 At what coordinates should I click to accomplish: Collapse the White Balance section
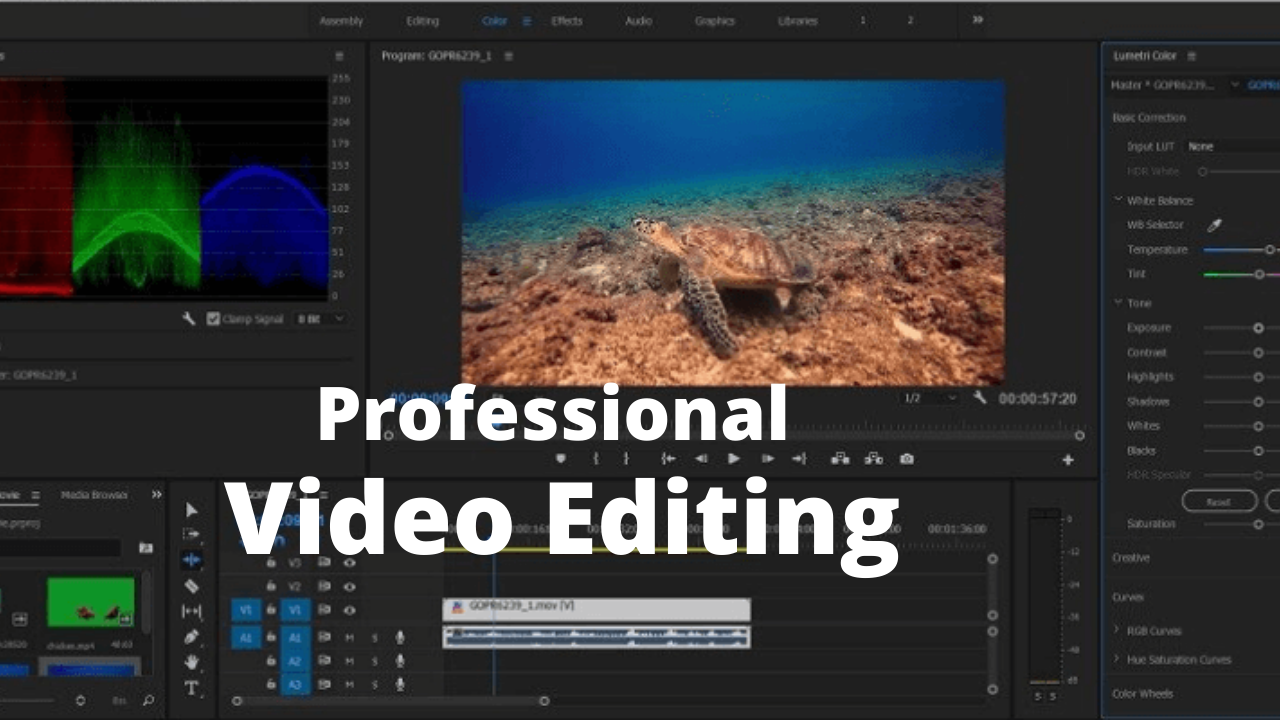(x=1118, y=200)
